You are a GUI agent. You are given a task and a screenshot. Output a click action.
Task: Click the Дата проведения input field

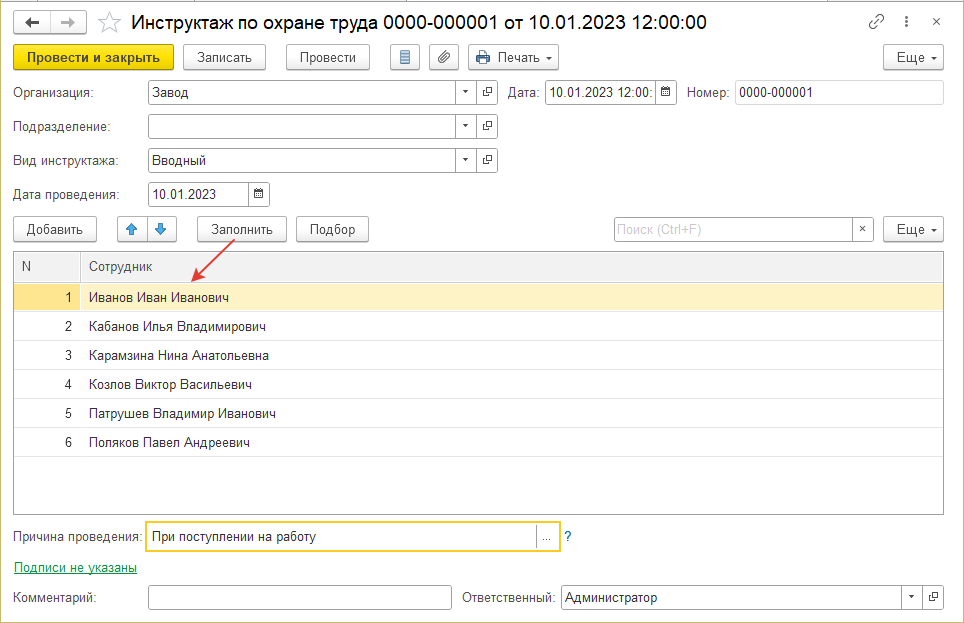(x=199, y=194)
